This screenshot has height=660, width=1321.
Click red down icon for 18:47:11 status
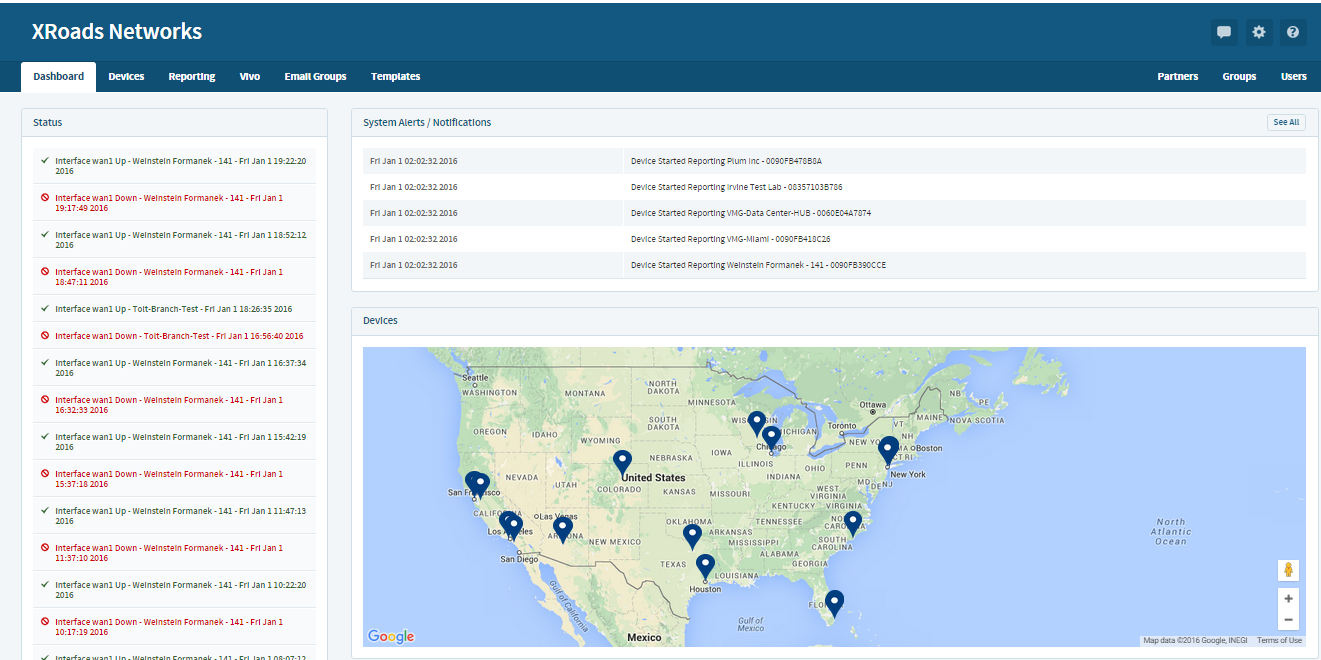pyautogui.click(x=45, y=271)
